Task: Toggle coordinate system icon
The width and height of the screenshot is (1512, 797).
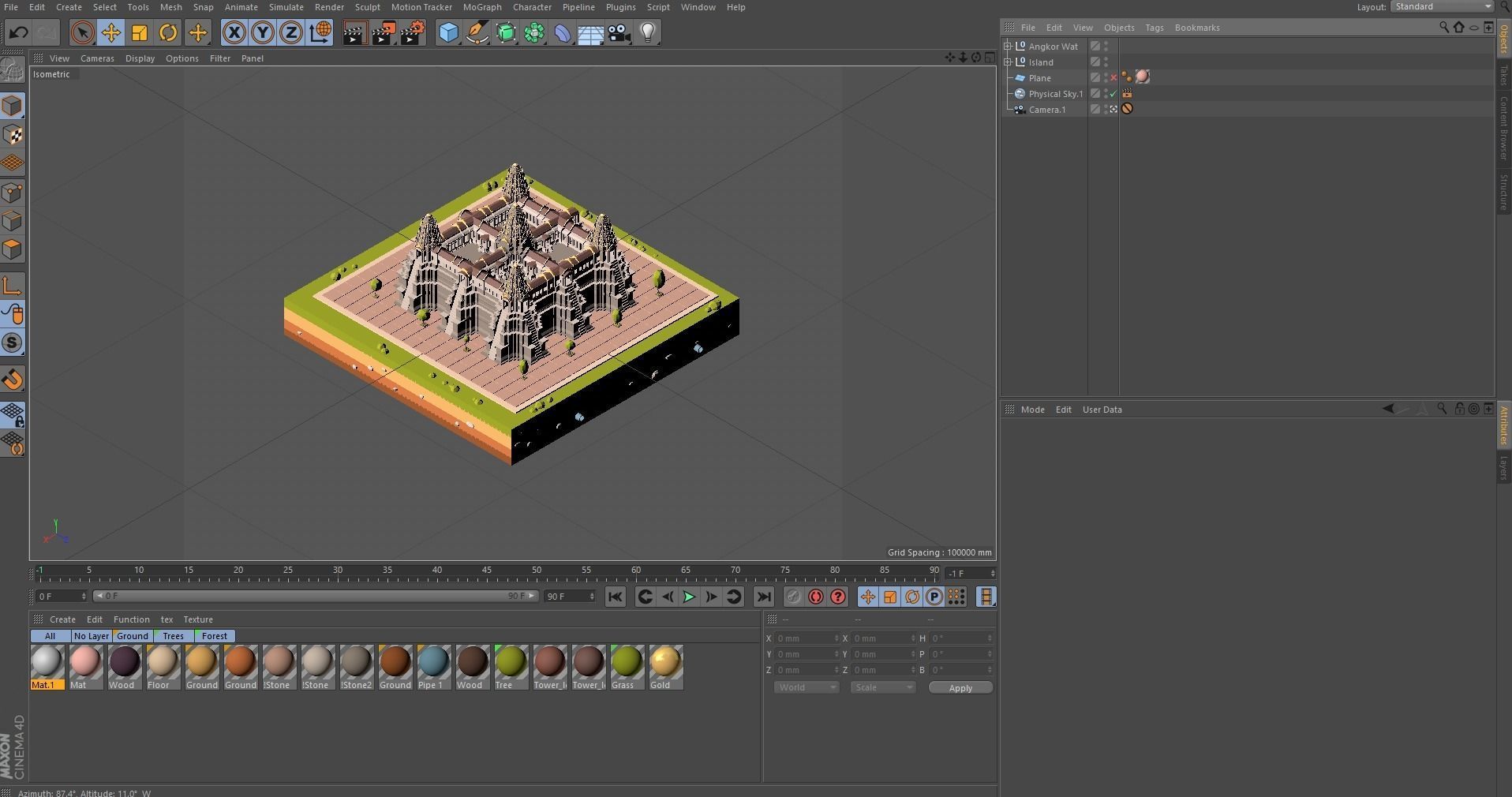Action: tap(320, 32)
